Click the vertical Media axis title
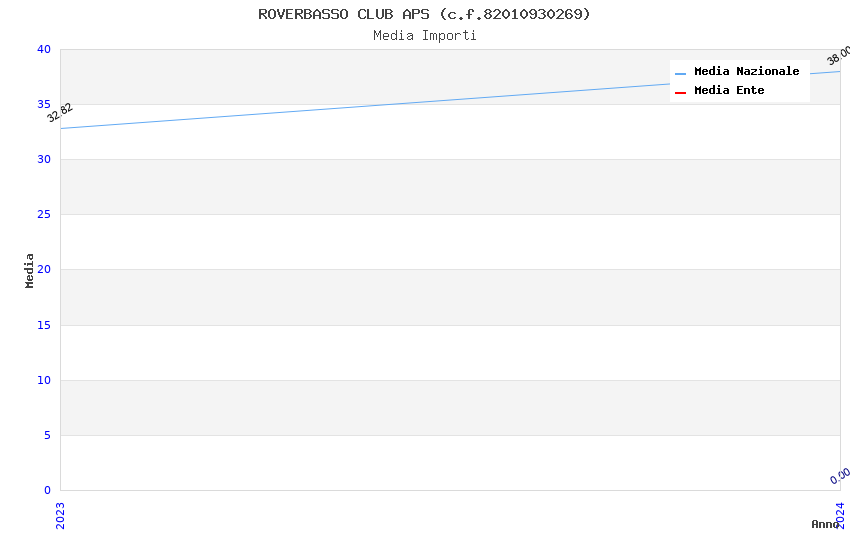The image size is (850, 550). pyautogui.click(x=29, y=270)
